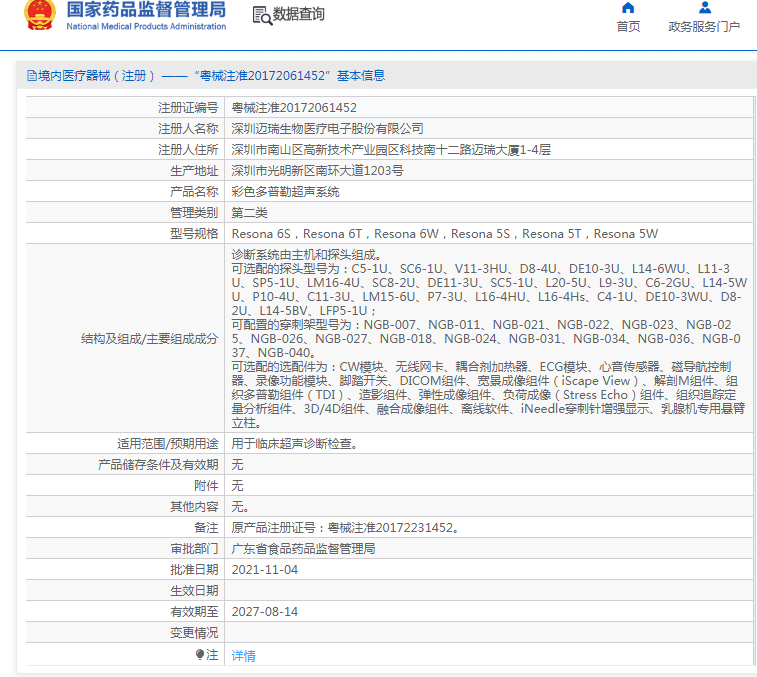Click 数据查询 label
The height and width of the screenshot is (677, 757).
pos(299,14)
